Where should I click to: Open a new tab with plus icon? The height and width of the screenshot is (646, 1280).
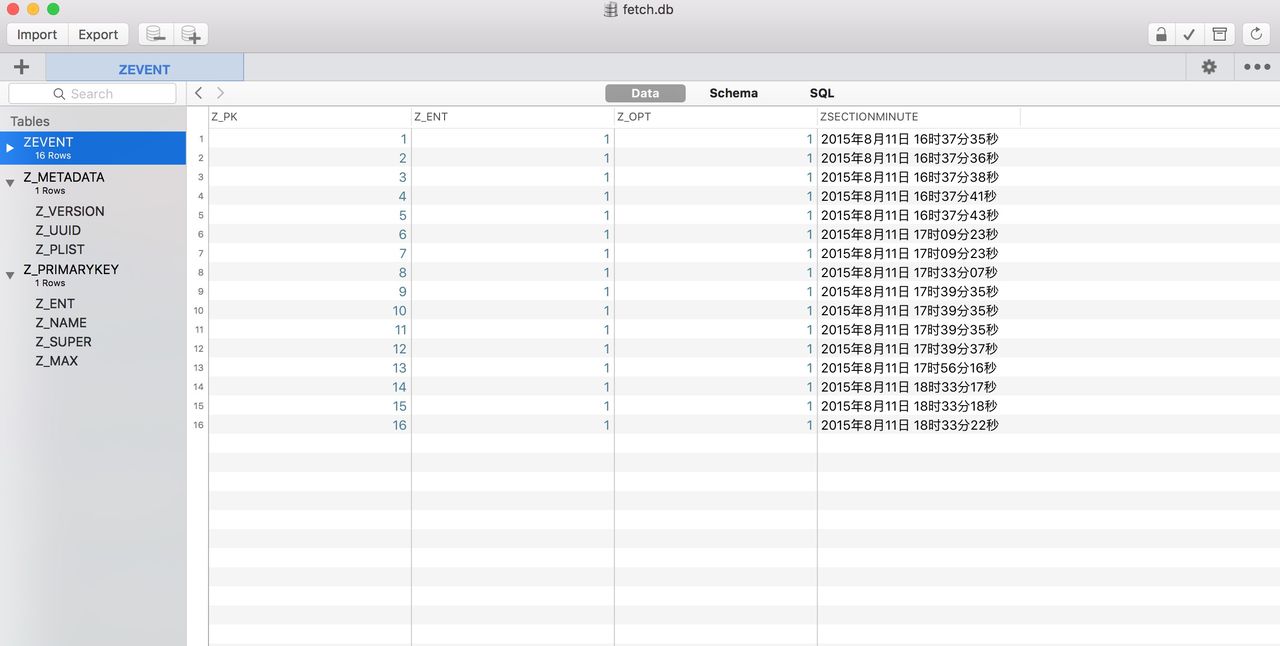(x=22, y=67)
